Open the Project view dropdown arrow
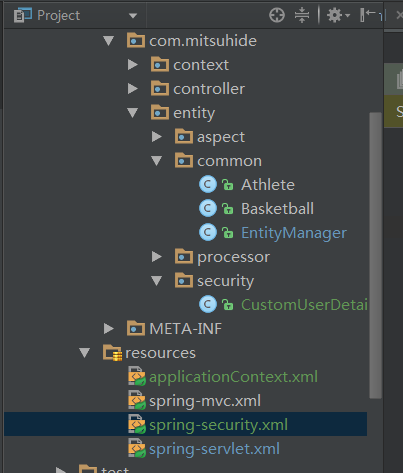 coord(133,16)
